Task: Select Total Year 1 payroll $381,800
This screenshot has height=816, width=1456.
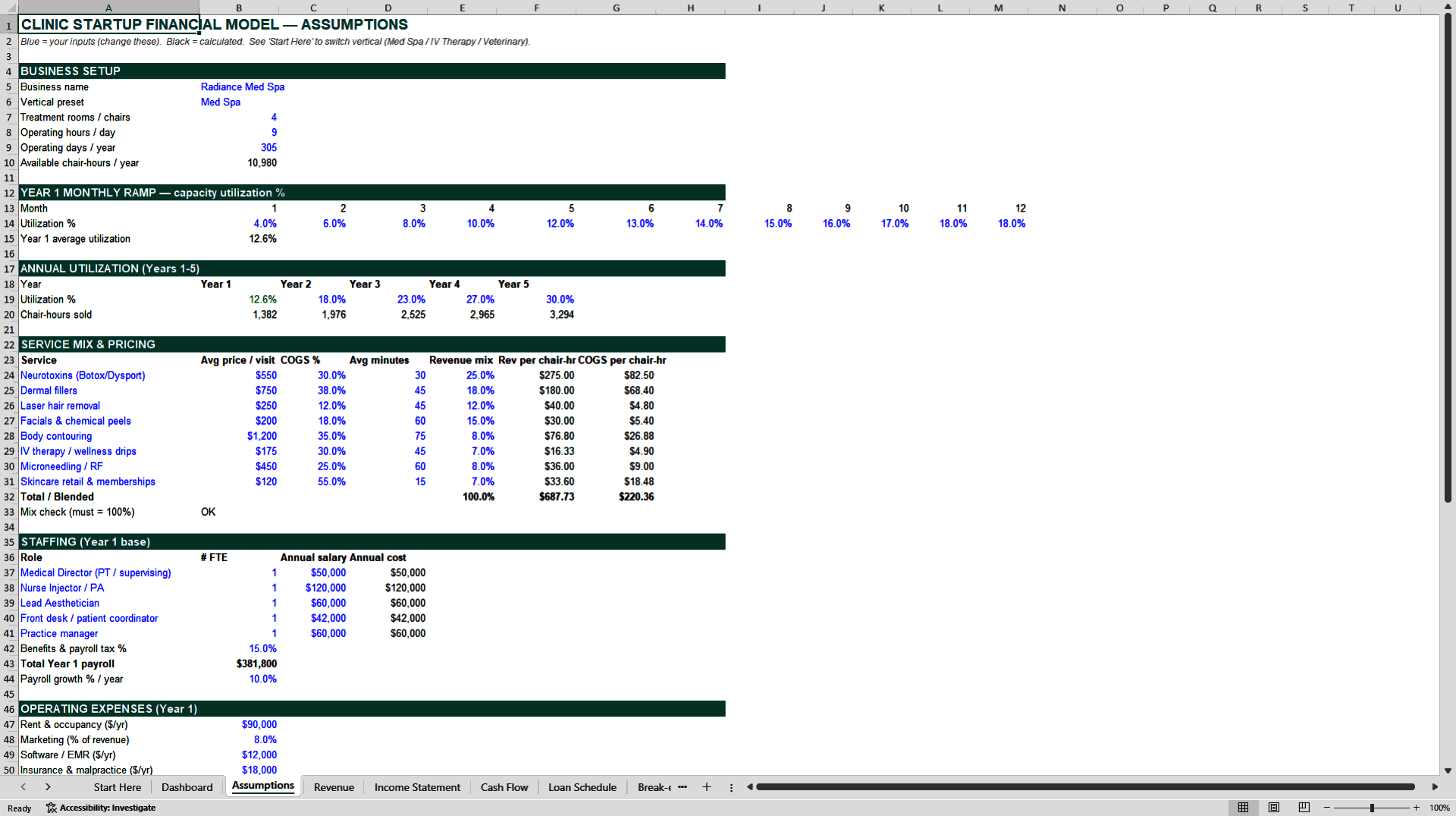Action: [x=239, y=664]
